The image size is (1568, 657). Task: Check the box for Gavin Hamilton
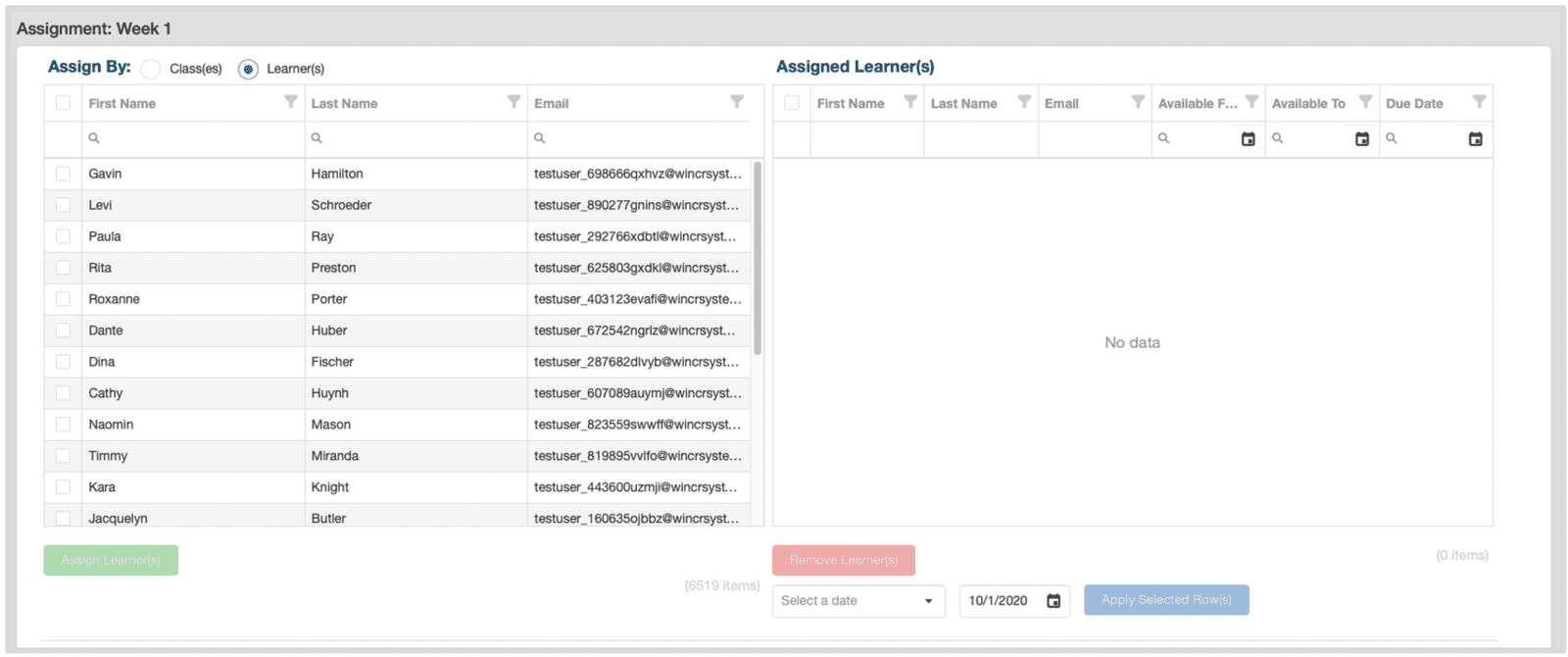(x=63, y=174)
